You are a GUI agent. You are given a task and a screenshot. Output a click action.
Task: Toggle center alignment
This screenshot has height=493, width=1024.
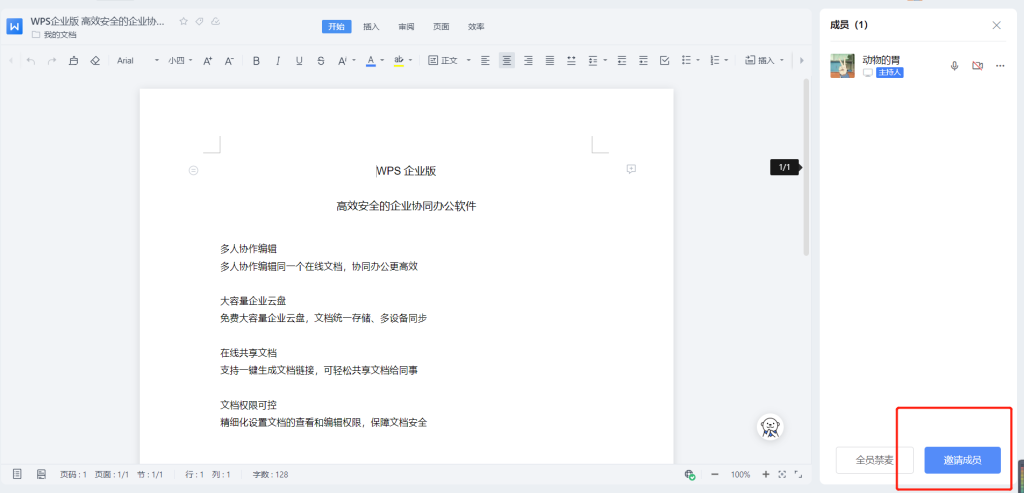click(x=507, y=61)
